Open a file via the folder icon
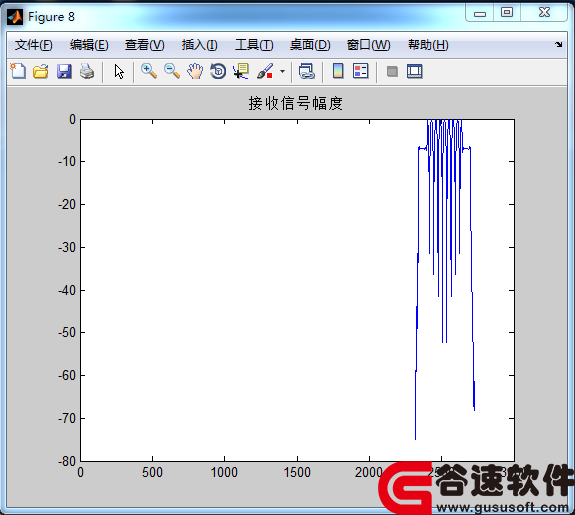Screen dimensions: 575x515 [x=41, y=71]
